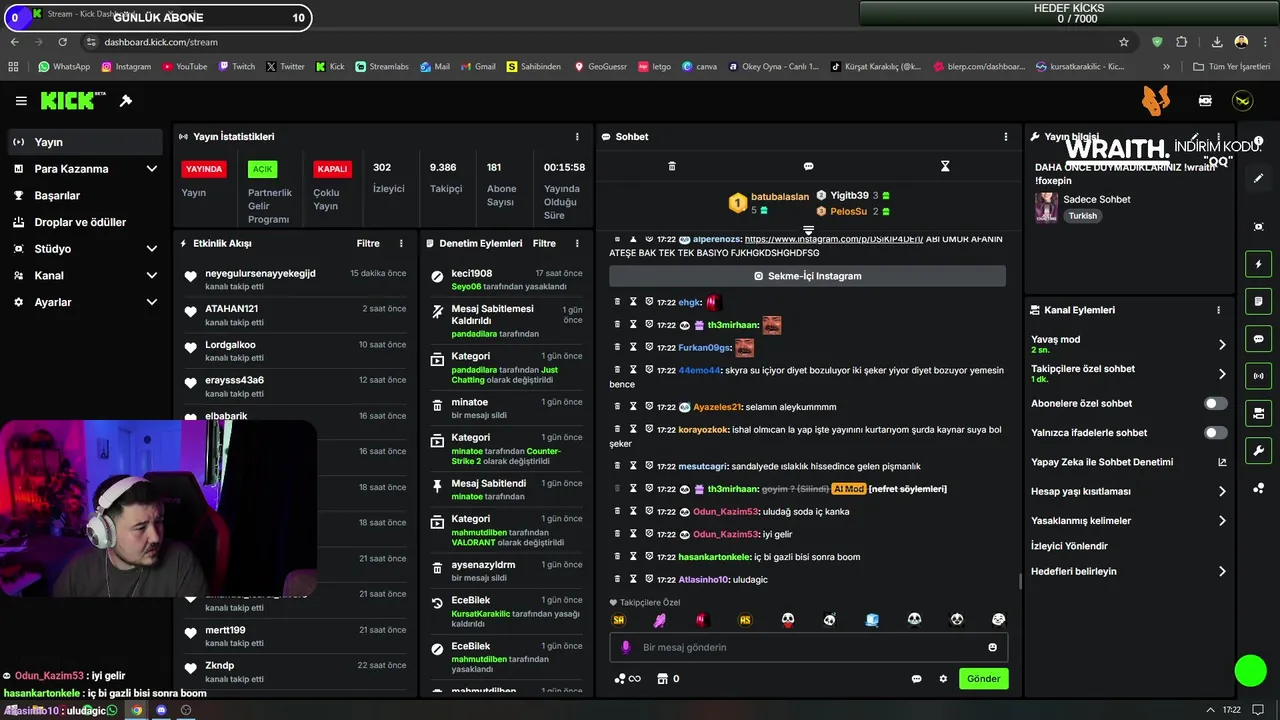Open the fox avatar icon in header
This screenshot has height=720, width=1280.
pos(1156,100)
